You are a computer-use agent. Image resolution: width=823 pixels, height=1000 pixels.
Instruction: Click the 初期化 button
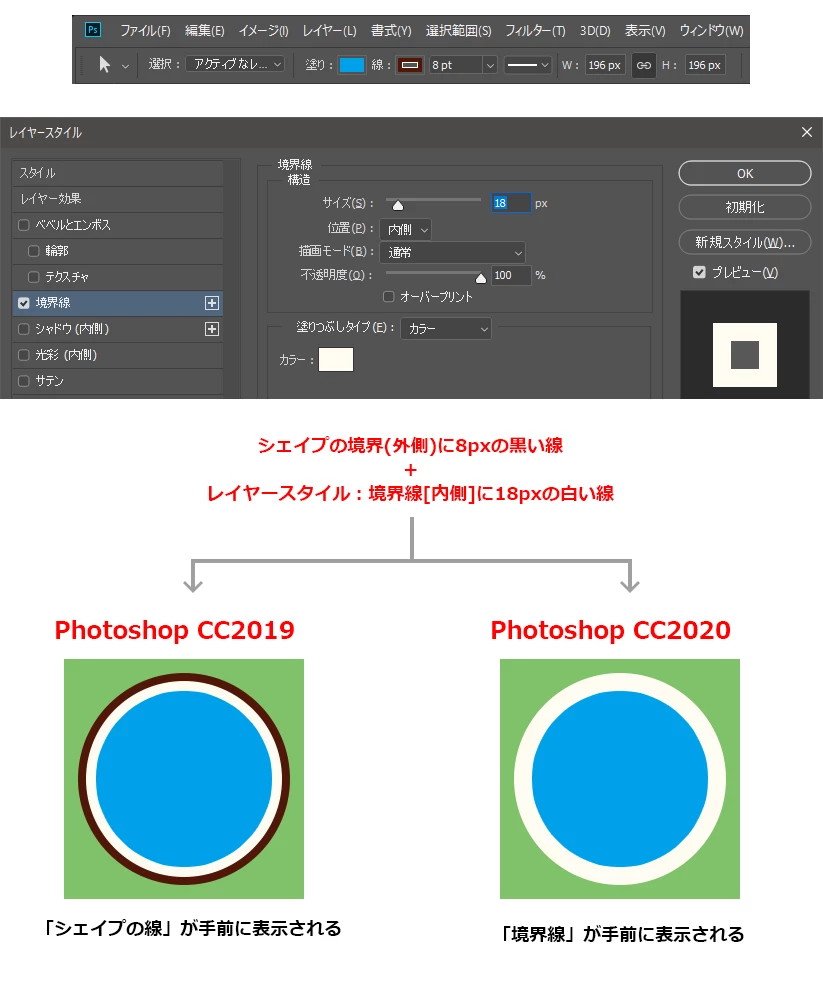click(x=745, y=207)
